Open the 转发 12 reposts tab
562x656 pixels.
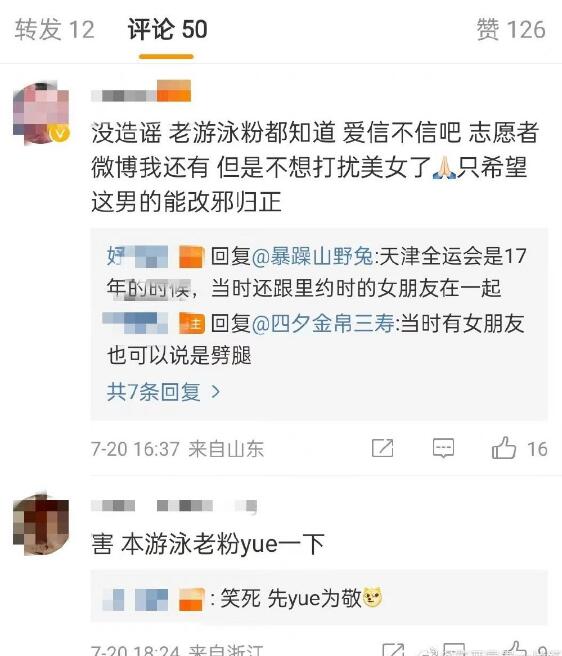click(x=54, y=30)
